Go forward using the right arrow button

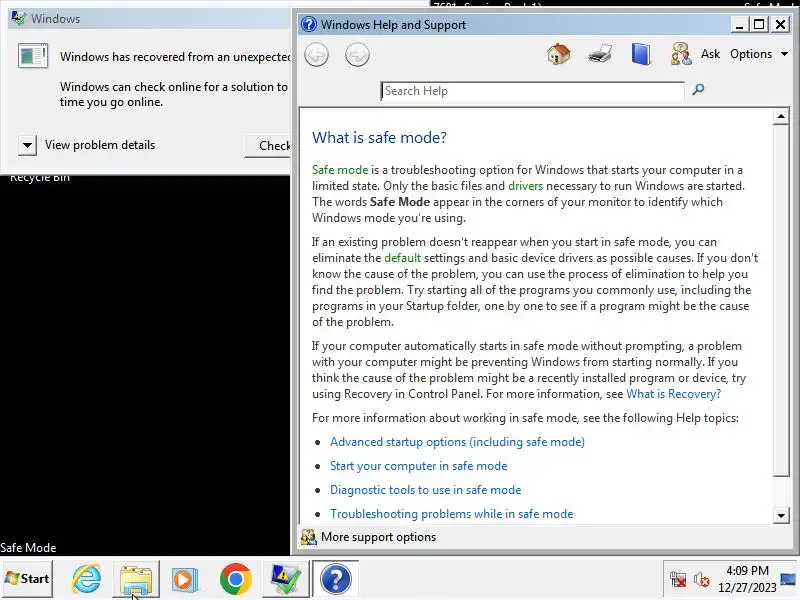357,55
